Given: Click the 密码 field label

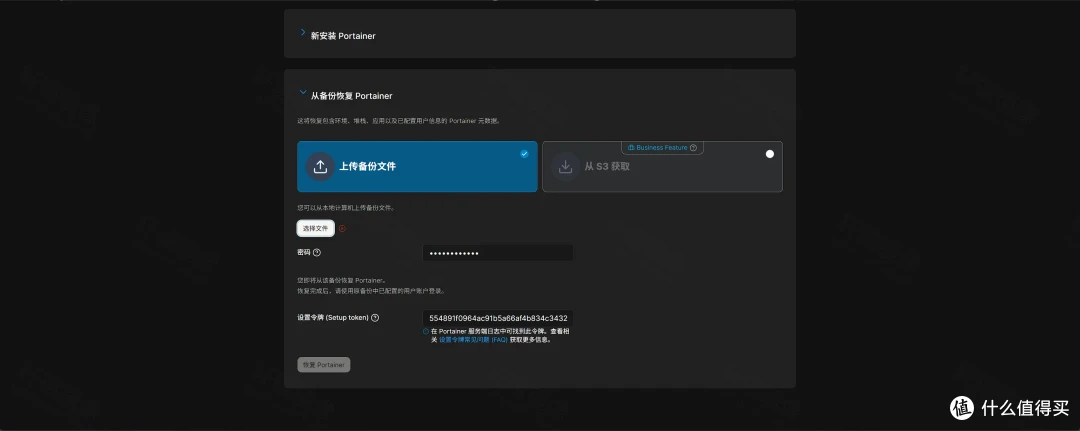Looking at the screenshot, I should pos(304,253).
